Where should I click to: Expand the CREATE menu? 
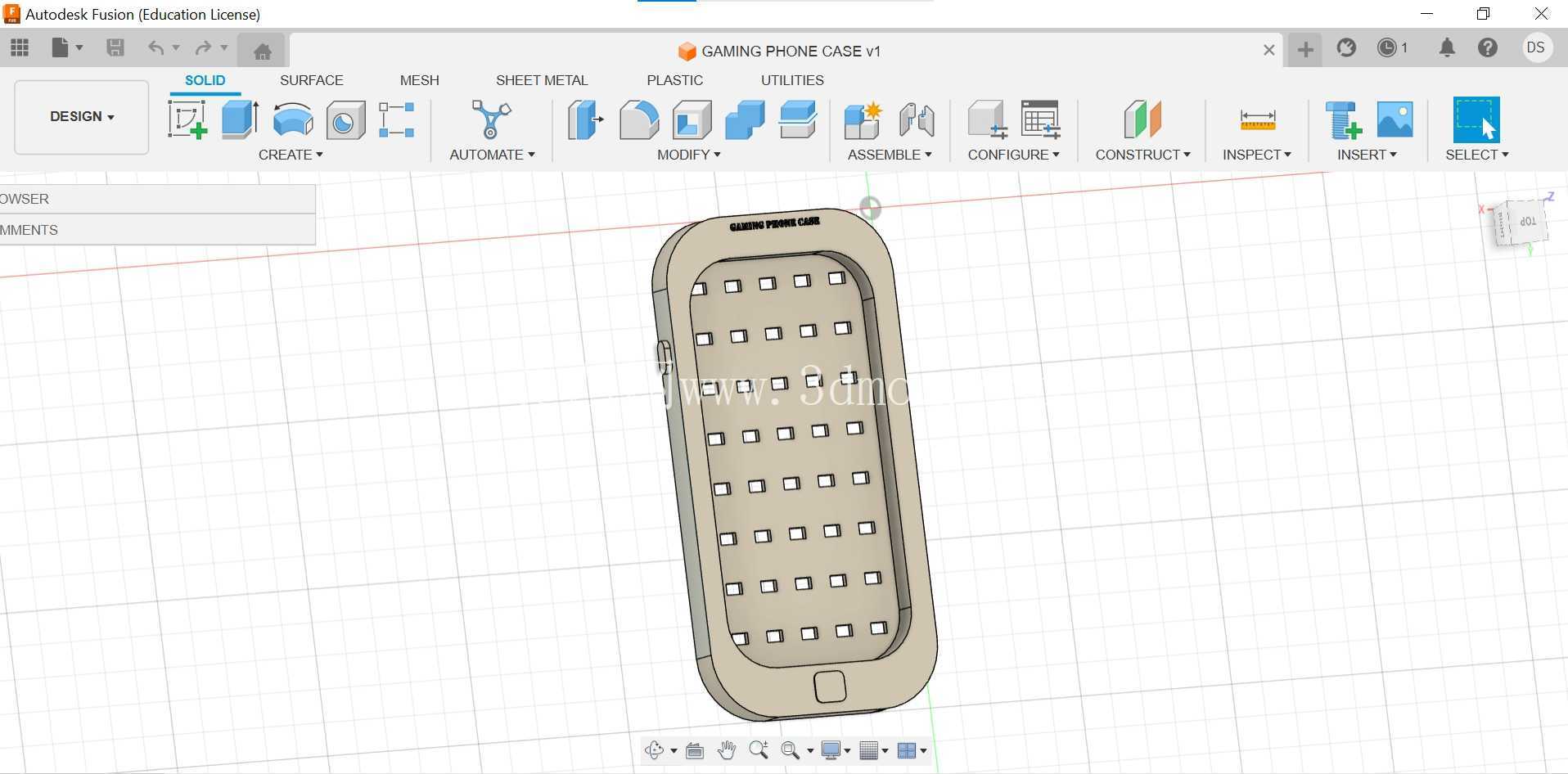point(291,155)
